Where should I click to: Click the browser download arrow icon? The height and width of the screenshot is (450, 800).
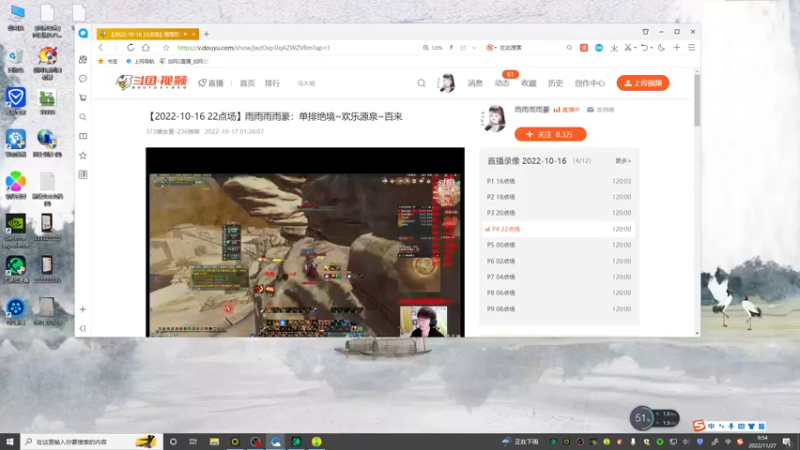point(614,47)
